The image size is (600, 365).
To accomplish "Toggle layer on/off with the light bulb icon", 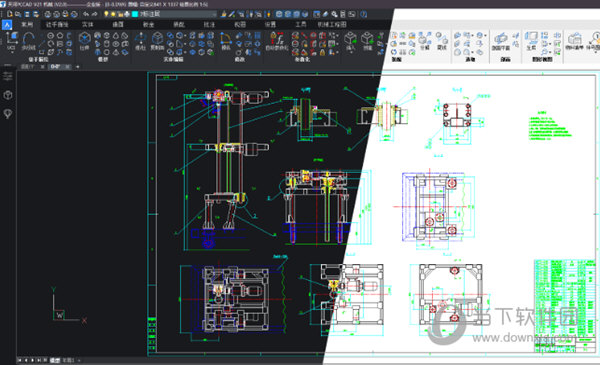I will tap(106, 14).
